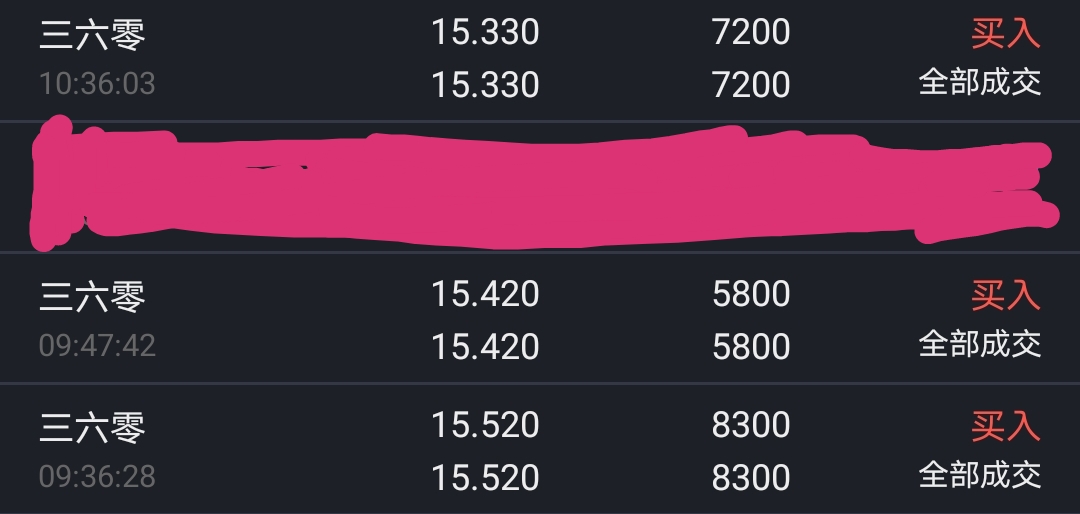Viewport: 1080px width, 514px height.
Task: Click the order quantity 8300
Action: point(751,425)
